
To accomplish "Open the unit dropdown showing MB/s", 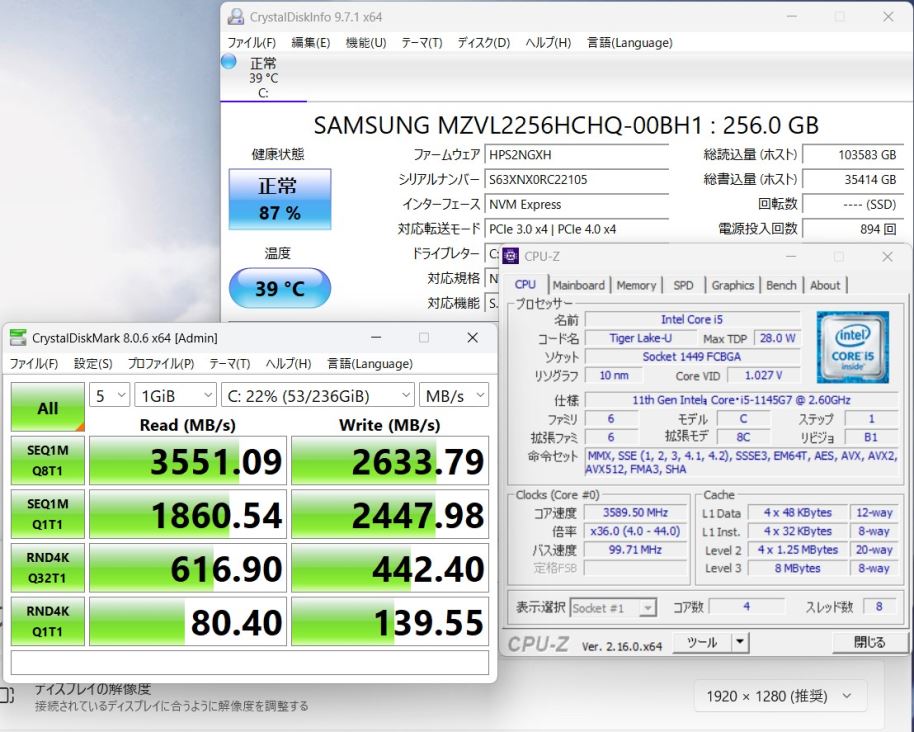I will (454, 396).
